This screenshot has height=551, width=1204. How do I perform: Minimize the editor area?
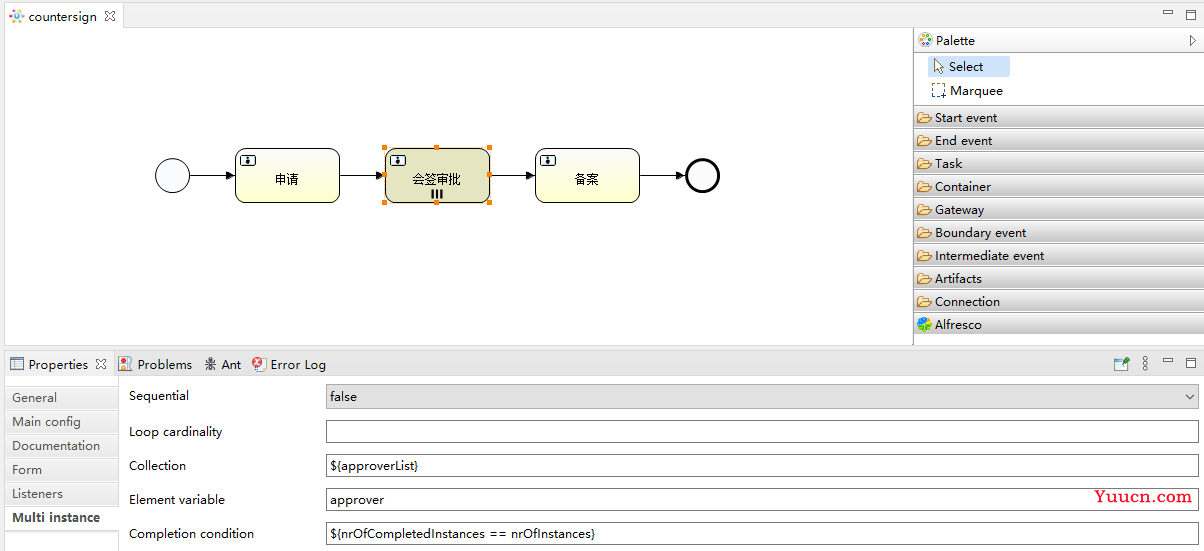pyautogui.click(x=1168, y=12)
